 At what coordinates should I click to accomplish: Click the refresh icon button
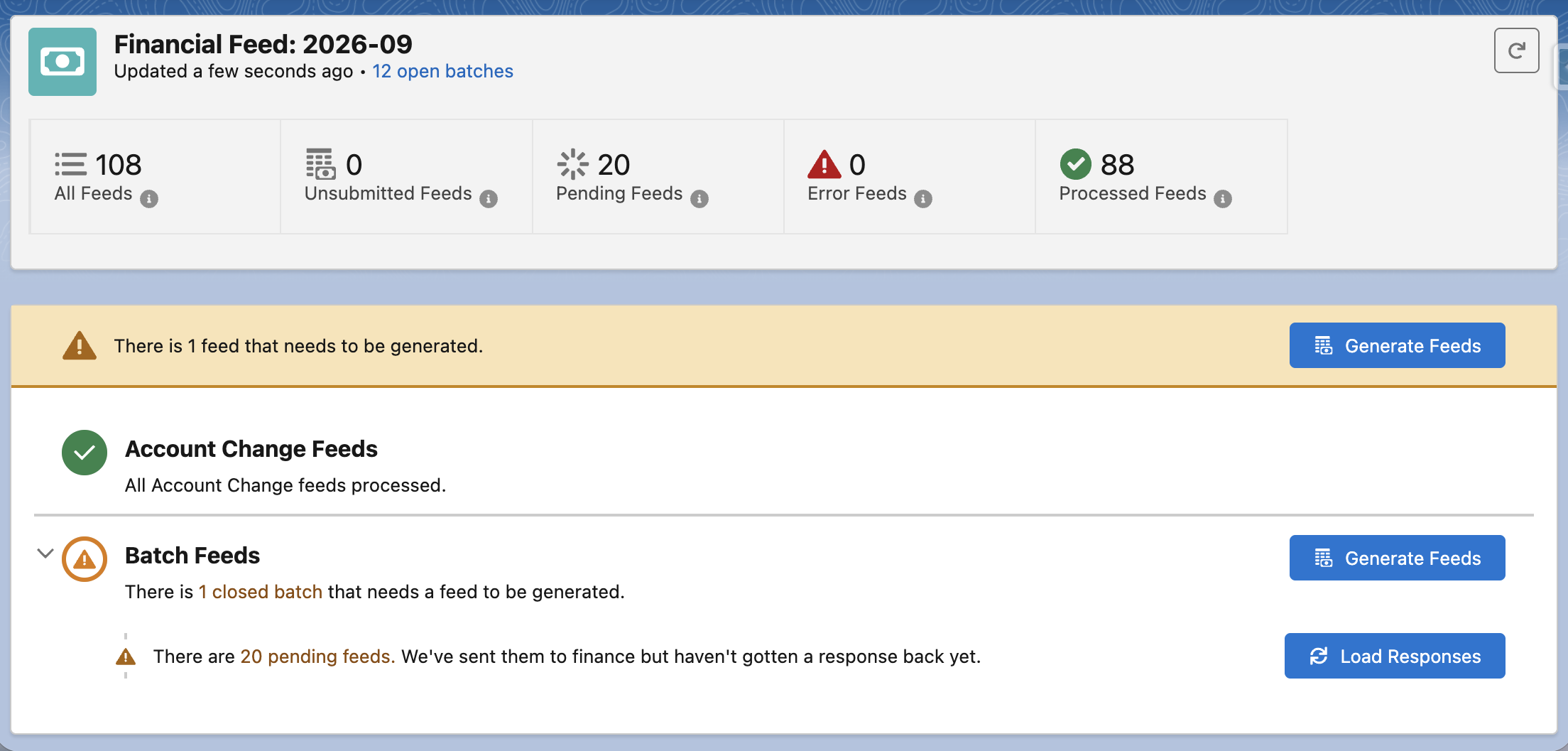pyautogui.click(x=1516, y=50)
